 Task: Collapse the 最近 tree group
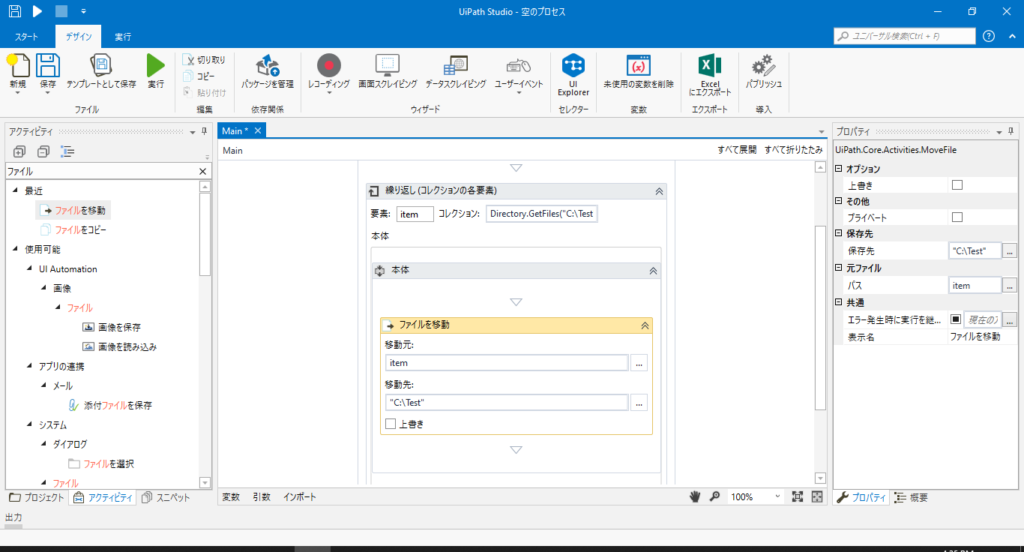16,190
